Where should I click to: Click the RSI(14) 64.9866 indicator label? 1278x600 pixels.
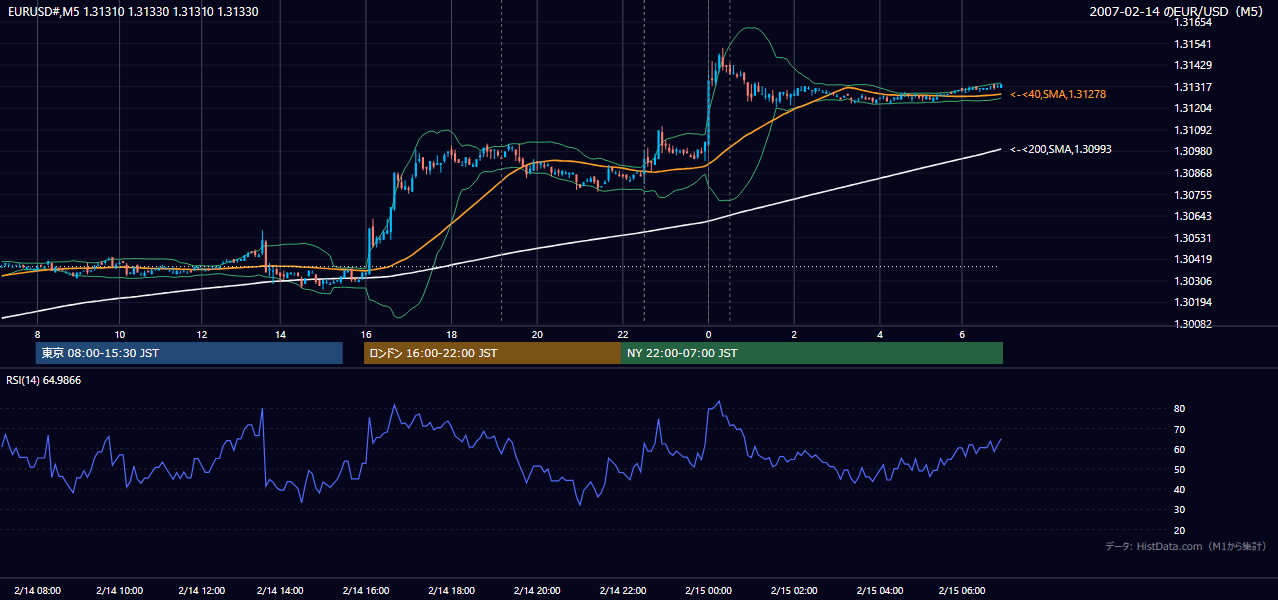pyautogui.click(x=44, y=380)
